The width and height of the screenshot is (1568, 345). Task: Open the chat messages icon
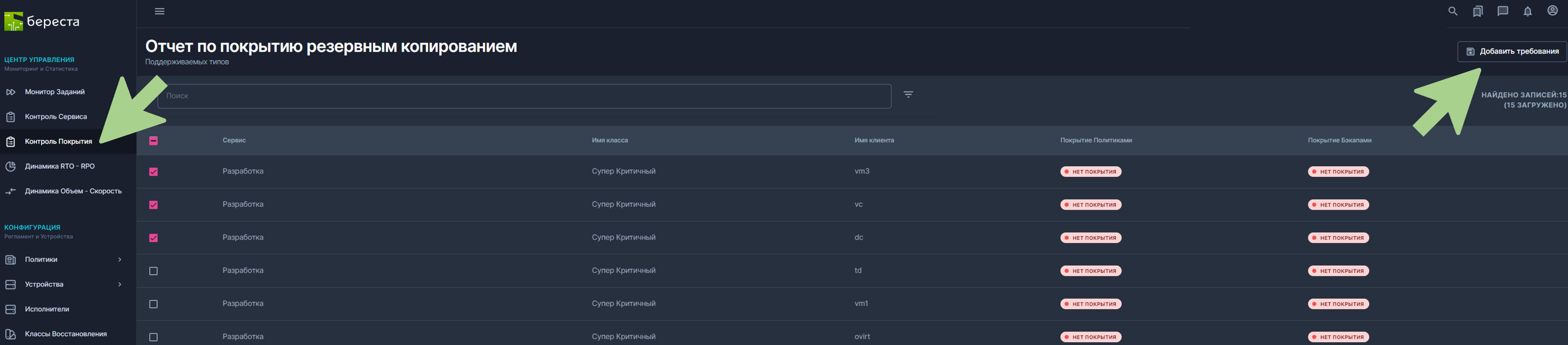tap(1502, 12)
